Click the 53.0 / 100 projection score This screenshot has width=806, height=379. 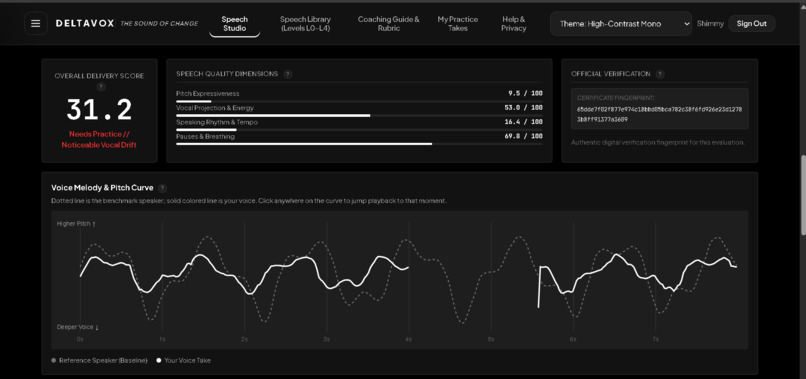(x=524, y=108)
